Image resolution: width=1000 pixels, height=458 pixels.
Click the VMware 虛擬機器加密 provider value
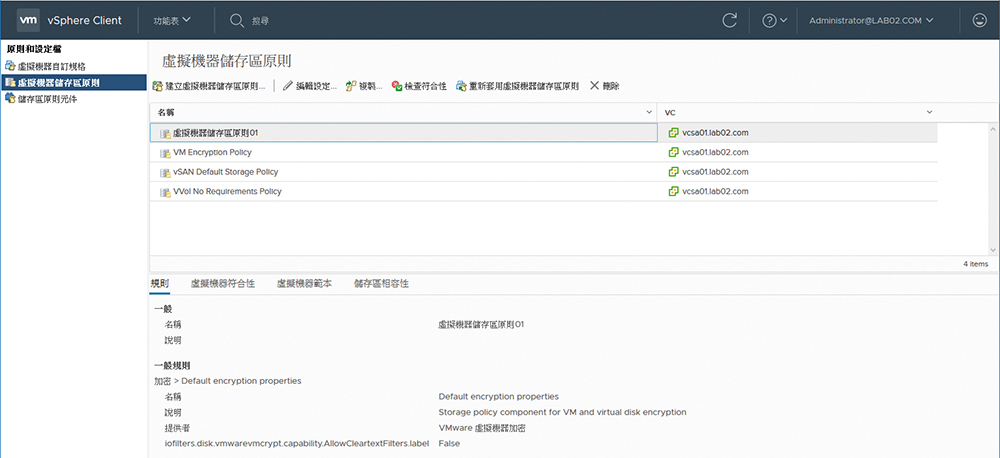pos(482,428)
